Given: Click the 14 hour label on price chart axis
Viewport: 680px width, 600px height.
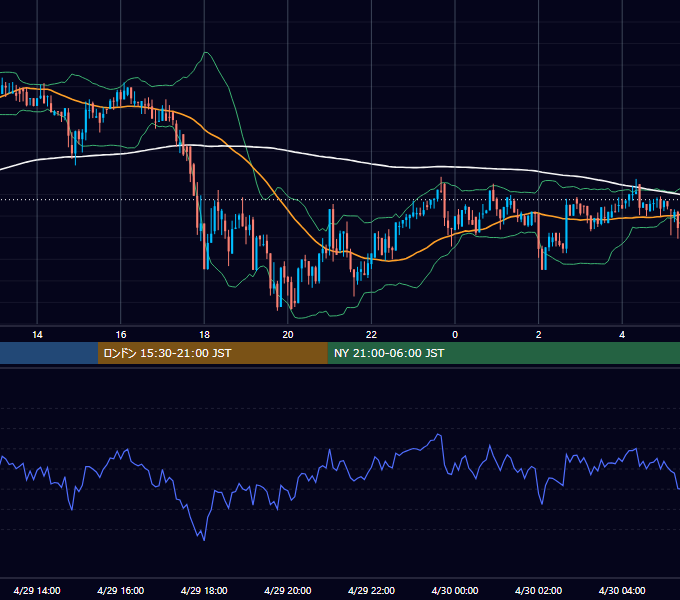Looking at the screenshot, I should coord(37,335).
